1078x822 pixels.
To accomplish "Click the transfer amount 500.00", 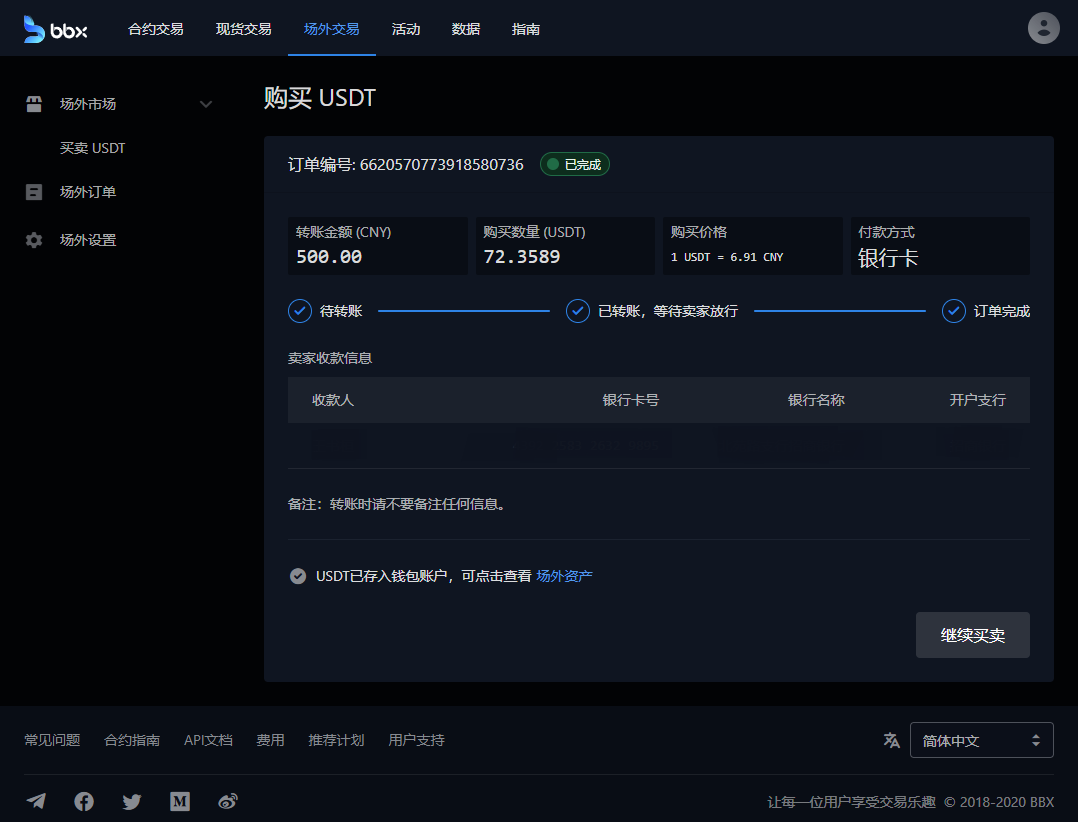I will tap(329, 256).
